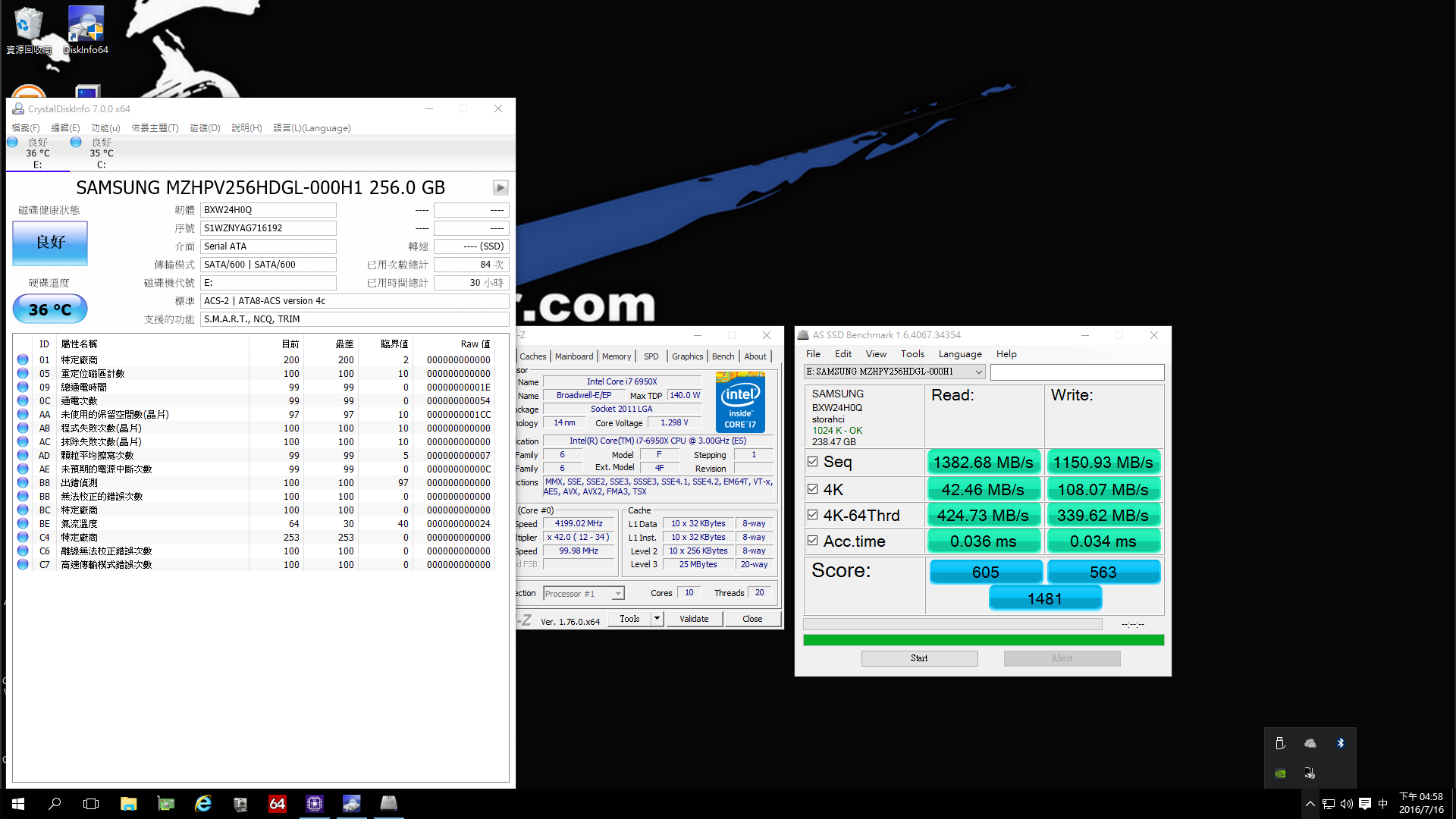Screen dimensions: 1456x819
Task: Click the 良好 health status button
Action: click(x=50, y=243)
